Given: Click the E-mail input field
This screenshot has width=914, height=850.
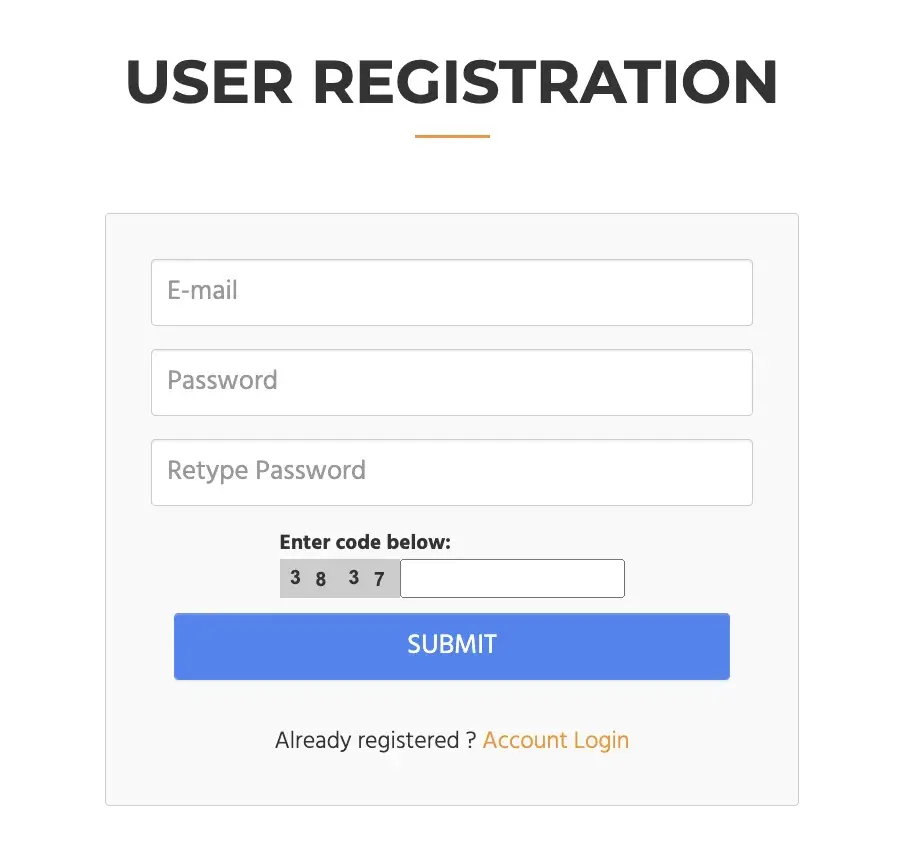Looking at the screenshot, I should (452, 293).
